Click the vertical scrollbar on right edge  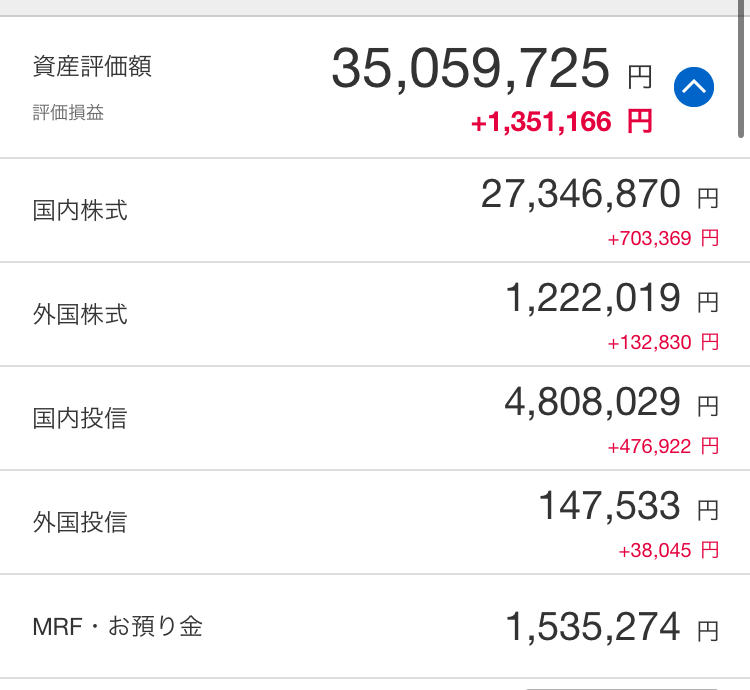pos(741,69)
